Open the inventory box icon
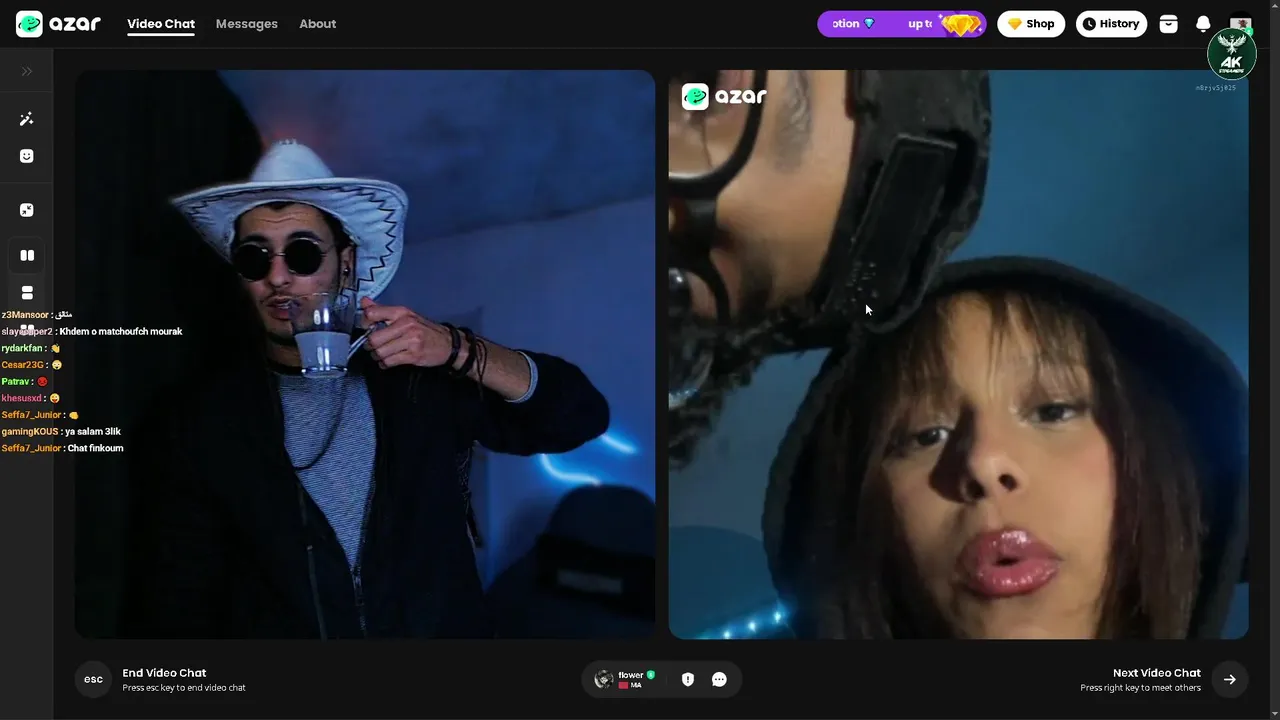Image resolution: width=1280 pixels, height=720 pixels. coord(1169,24)
